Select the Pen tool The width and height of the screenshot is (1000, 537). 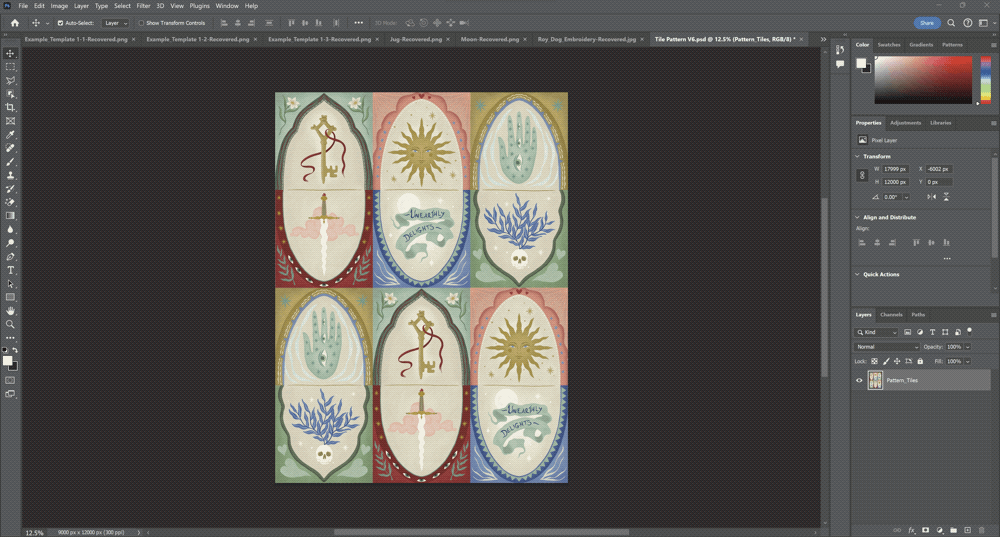[10, 256]
